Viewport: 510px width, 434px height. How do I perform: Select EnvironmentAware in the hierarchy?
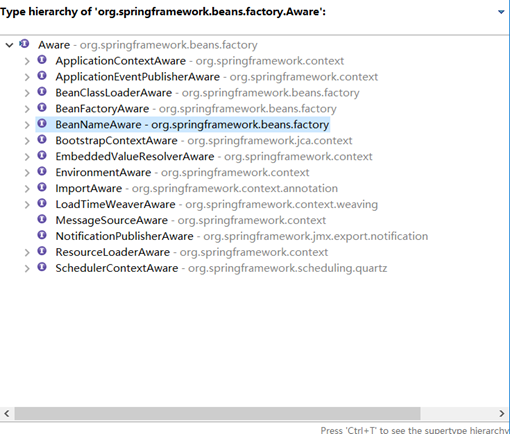click(x=182, y=173)
